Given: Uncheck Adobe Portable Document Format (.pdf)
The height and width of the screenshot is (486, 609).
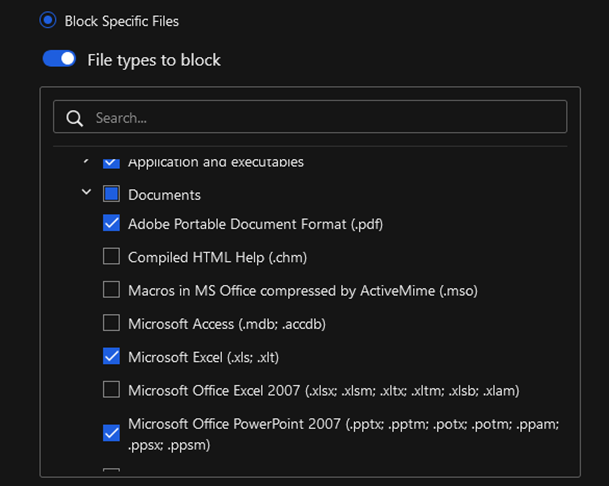Looking at the screenshot, I should tap(111, 223).
